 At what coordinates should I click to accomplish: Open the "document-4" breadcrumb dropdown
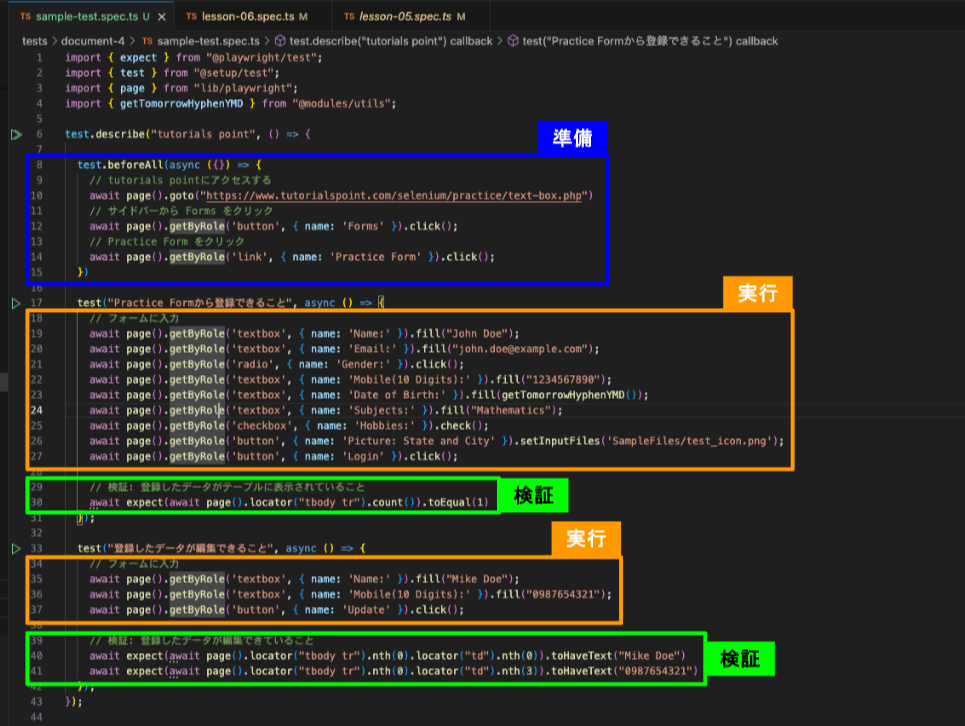pyautogui.click(x=92, y=41)
